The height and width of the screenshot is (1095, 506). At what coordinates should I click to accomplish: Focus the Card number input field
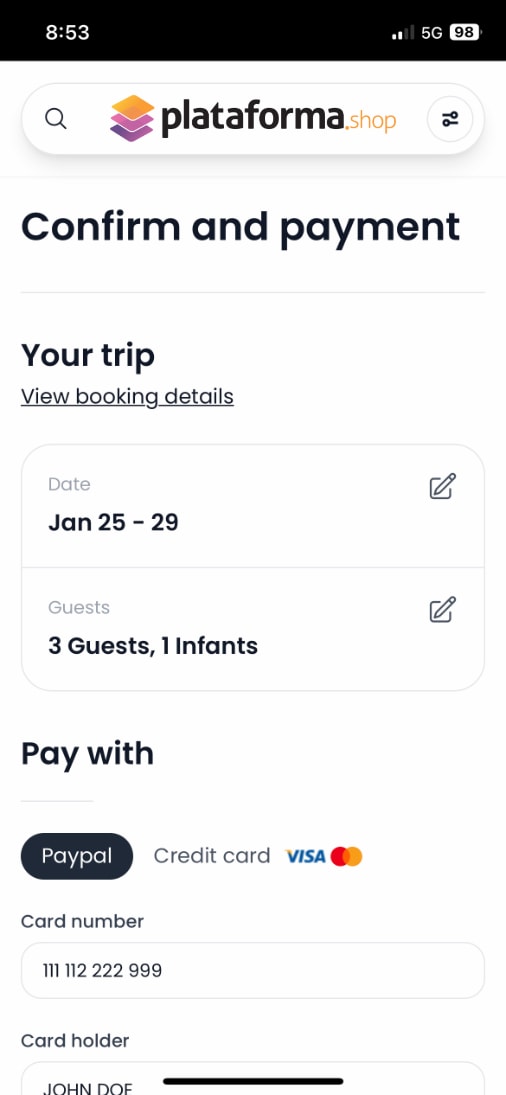pyautogui.click(x=253, y=970)
